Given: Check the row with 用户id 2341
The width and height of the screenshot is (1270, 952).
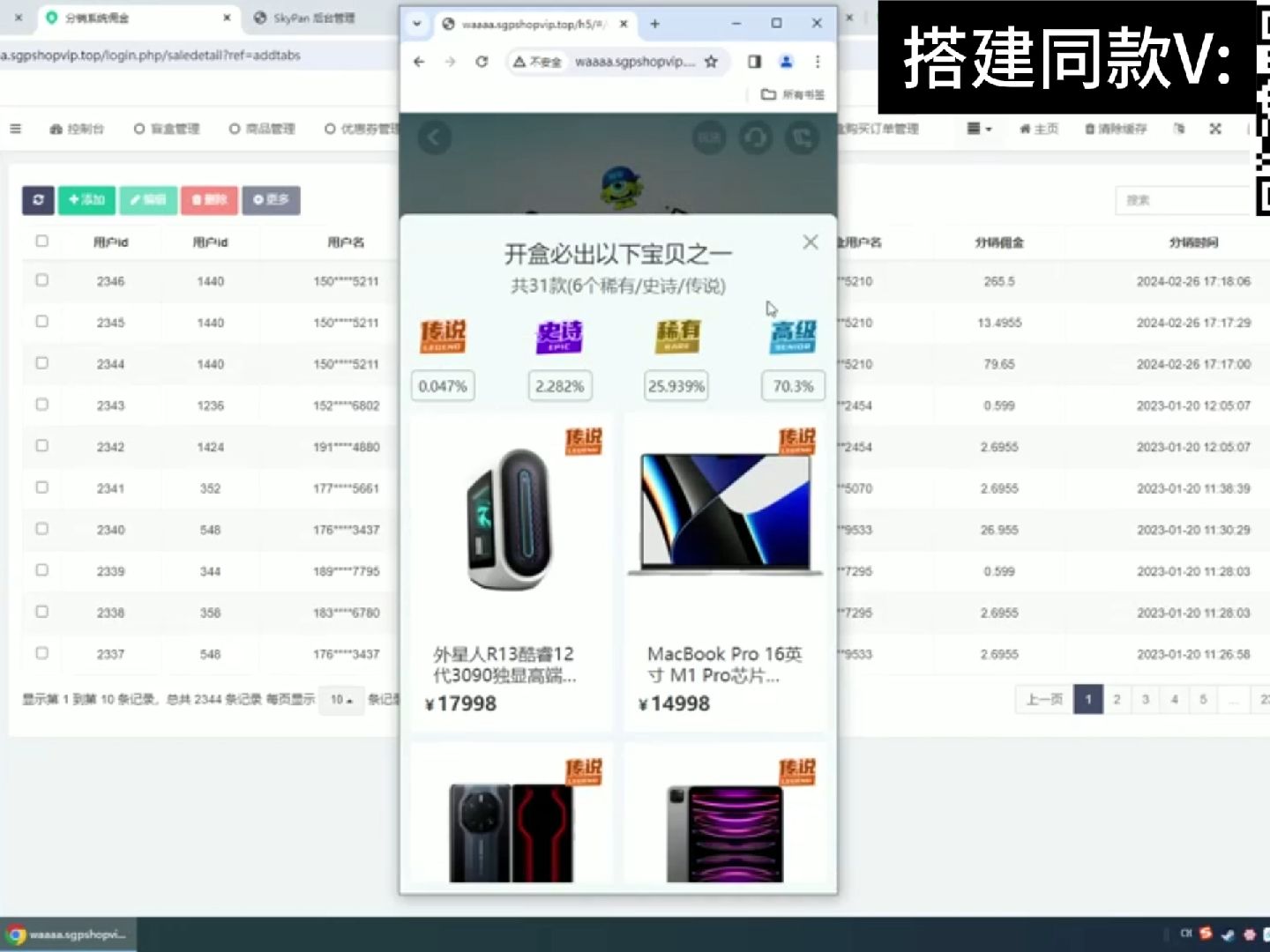Looking at the screenshot, I should pos(41,487).
